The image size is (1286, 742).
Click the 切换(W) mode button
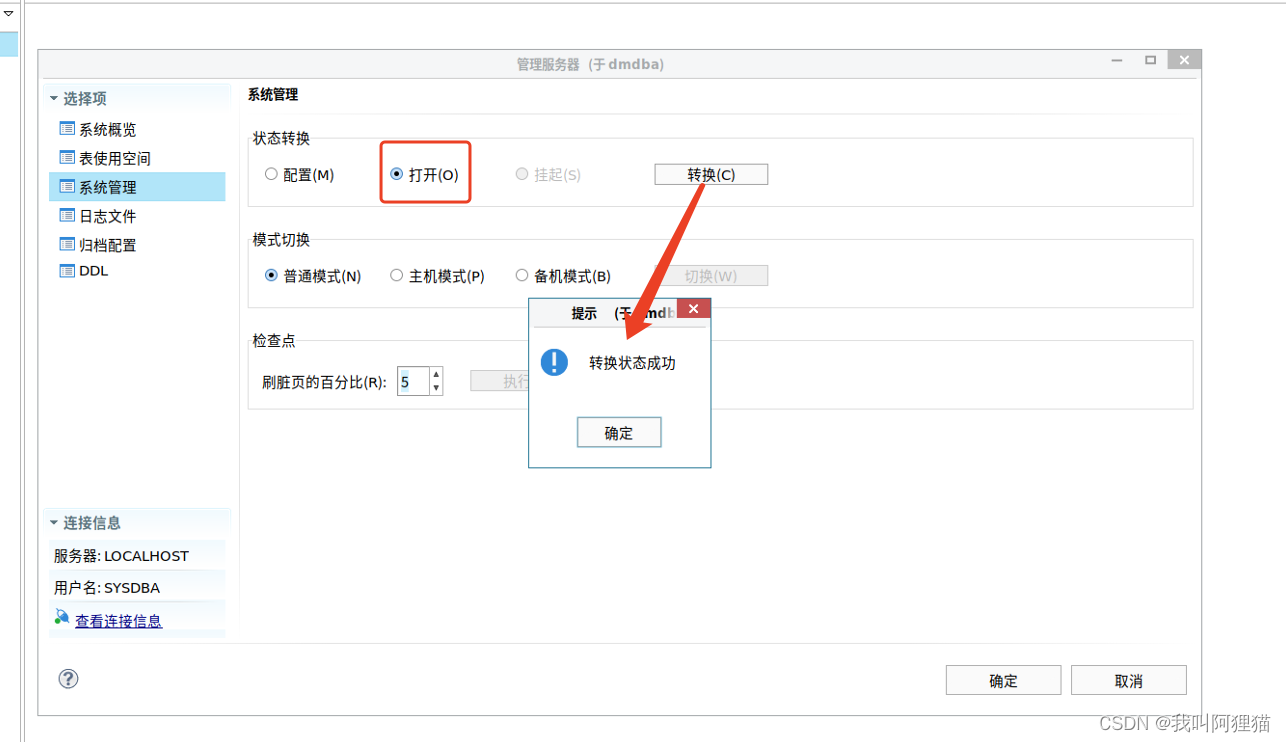pyautogui.click(x=711, y=276)
